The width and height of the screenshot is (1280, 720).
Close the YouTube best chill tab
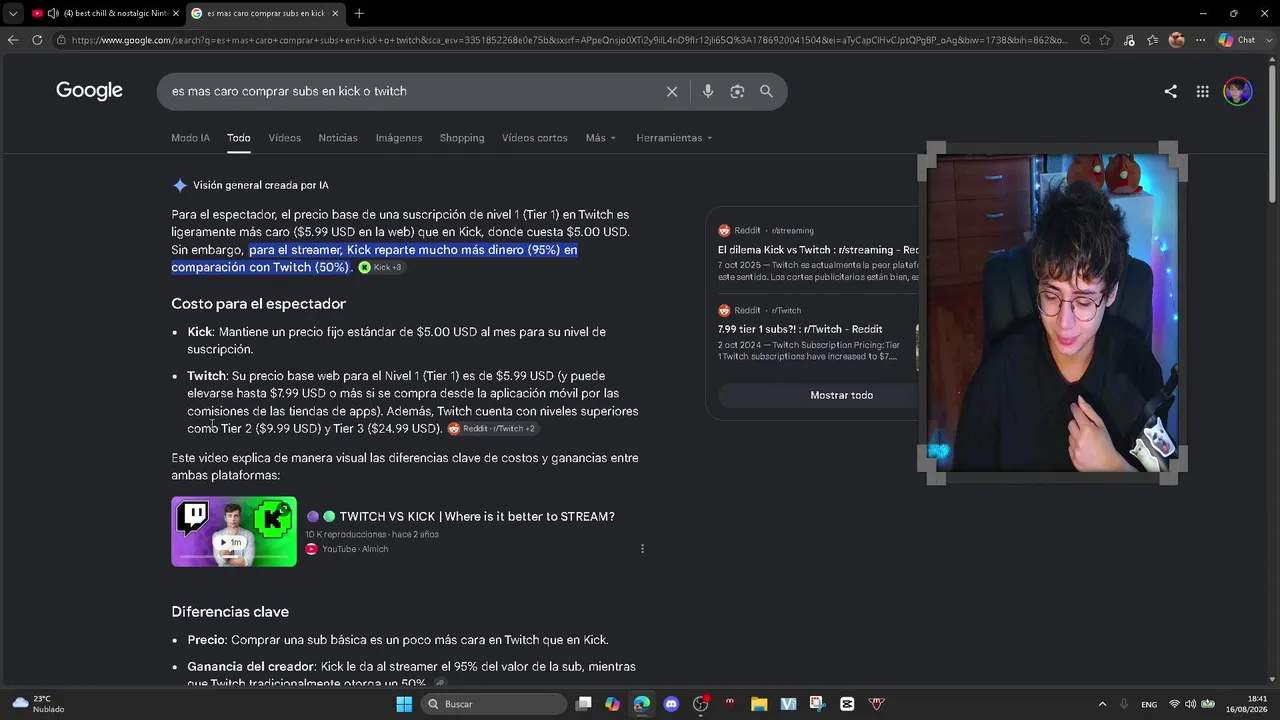[x=175, y=13]
